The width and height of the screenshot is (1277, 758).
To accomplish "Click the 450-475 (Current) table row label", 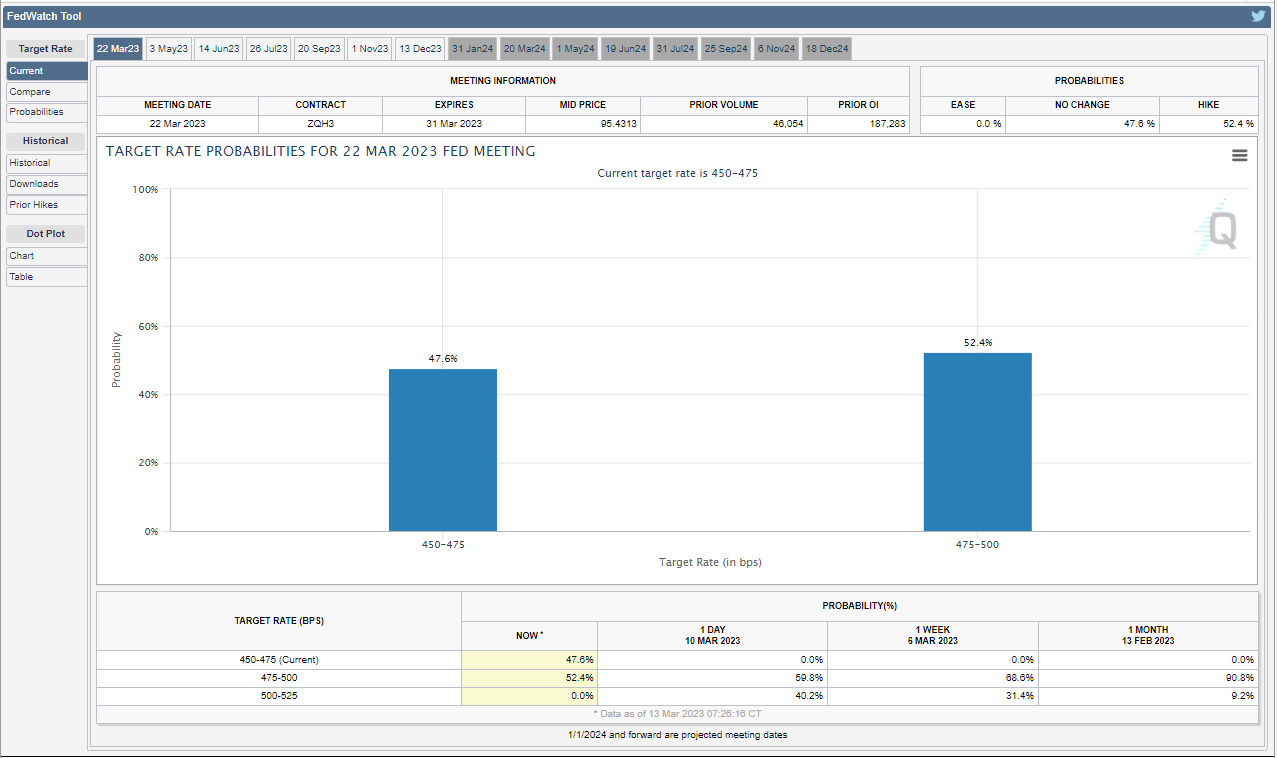I will 279,660.
